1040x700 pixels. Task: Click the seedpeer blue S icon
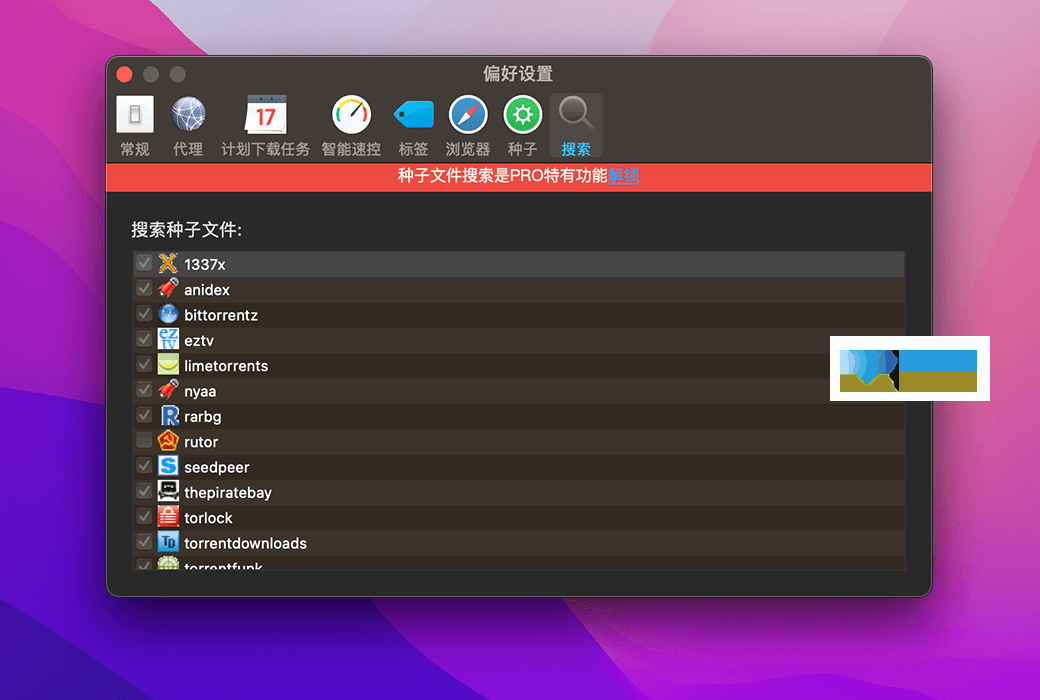[168, 466]
